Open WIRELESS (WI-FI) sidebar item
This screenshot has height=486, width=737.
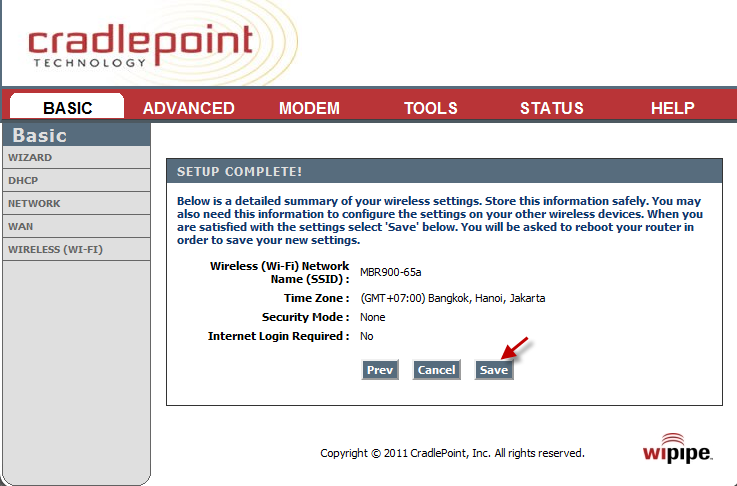(x=77, y=250)
